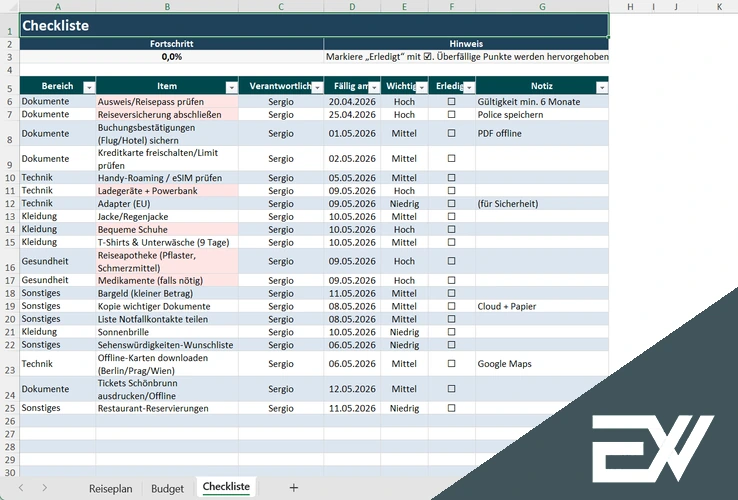
Task: Click the next sheet navigation arrow
Action: pyautogui.click(x=46, y=488)
